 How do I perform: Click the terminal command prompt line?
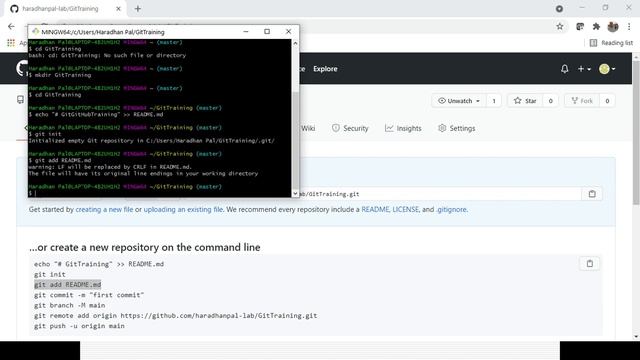pyautogui.click(x=160, y=193)
